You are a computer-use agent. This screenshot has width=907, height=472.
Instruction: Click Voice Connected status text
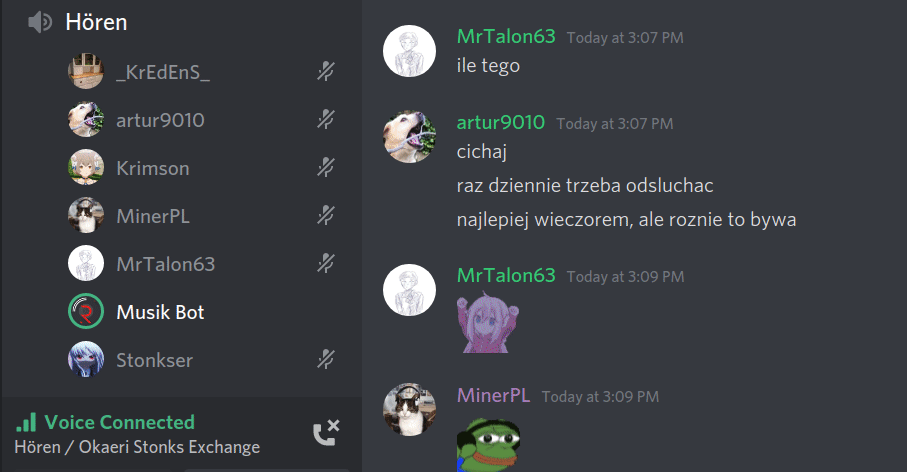[119, 422]
